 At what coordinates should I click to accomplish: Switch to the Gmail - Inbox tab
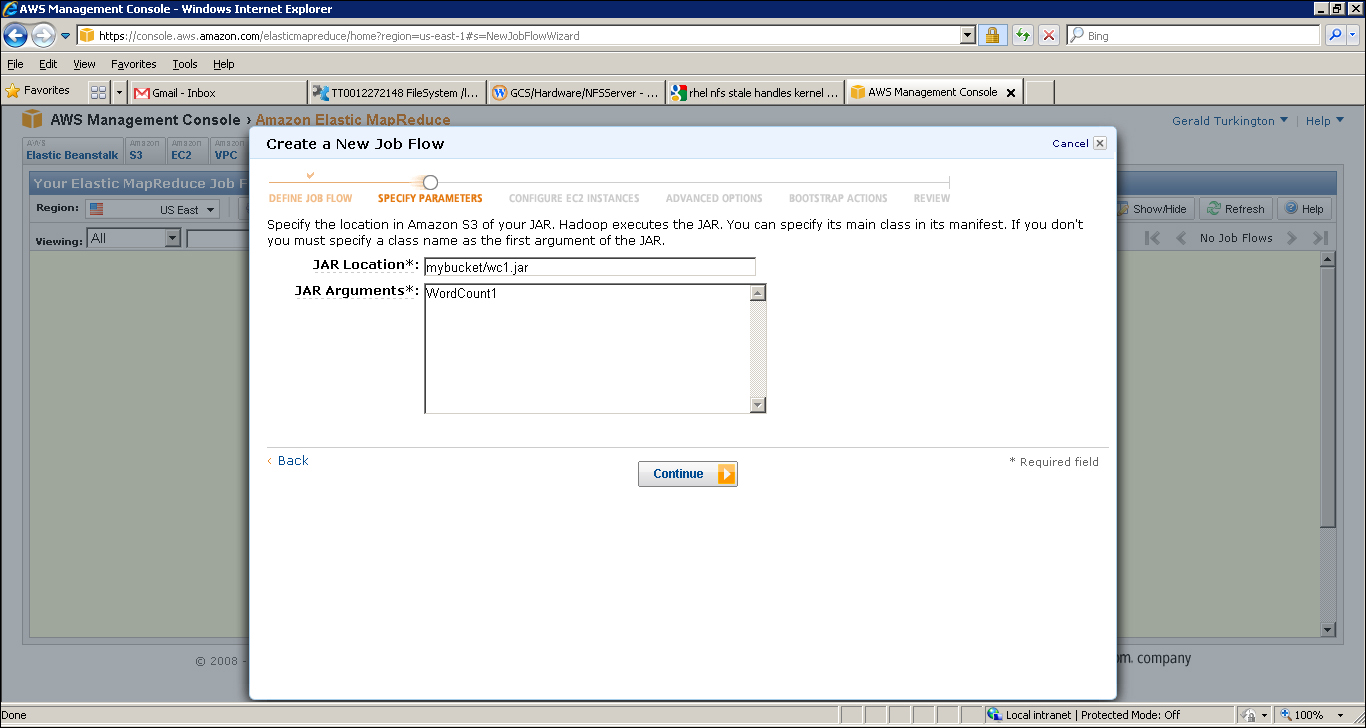(218, 92)
